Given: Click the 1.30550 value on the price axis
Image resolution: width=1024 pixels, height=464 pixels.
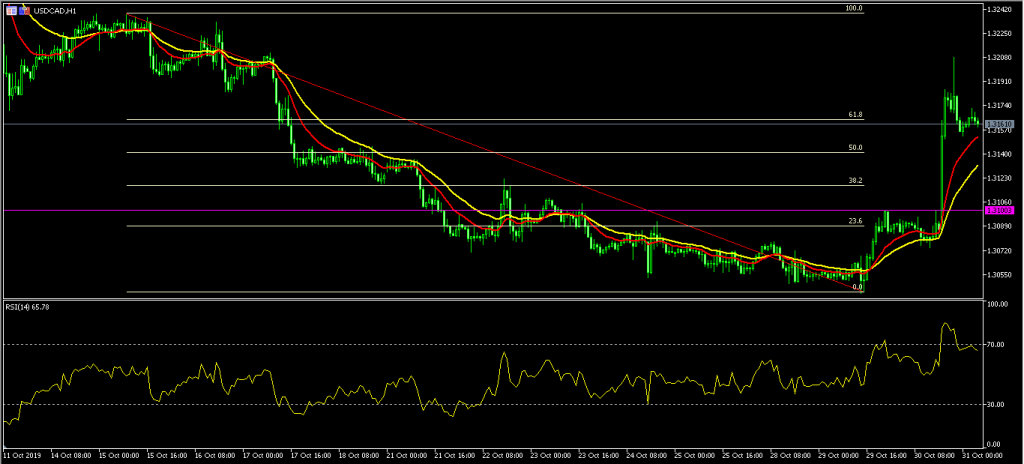Looking at the screenshot, I should pos(1001,274).
